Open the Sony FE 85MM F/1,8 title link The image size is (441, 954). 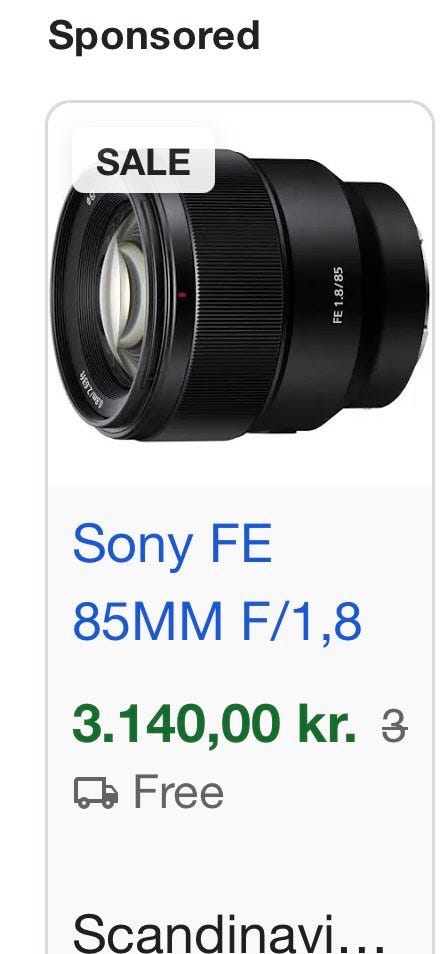(x=217, y=582)
